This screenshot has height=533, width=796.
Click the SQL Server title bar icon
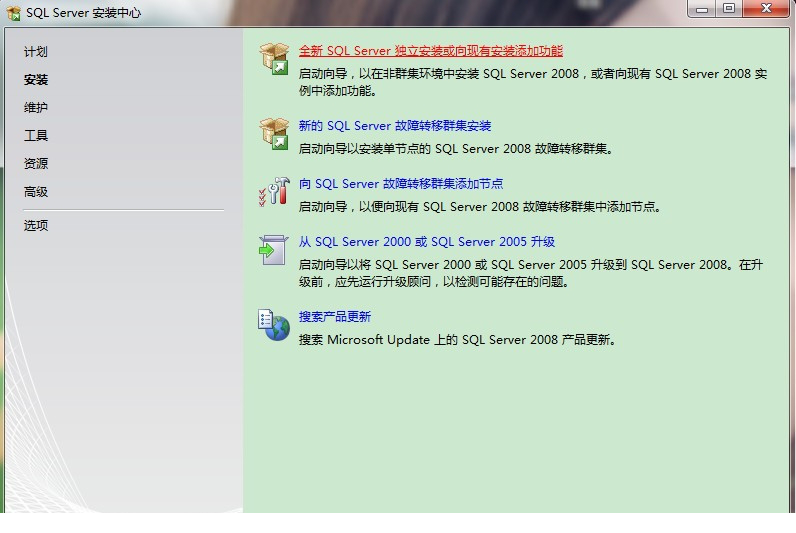[x=14, y=13]
